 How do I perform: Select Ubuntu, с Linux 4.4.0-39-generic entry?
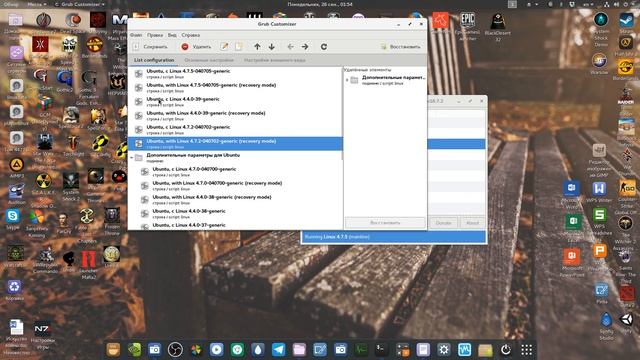(x=235, y=102)
